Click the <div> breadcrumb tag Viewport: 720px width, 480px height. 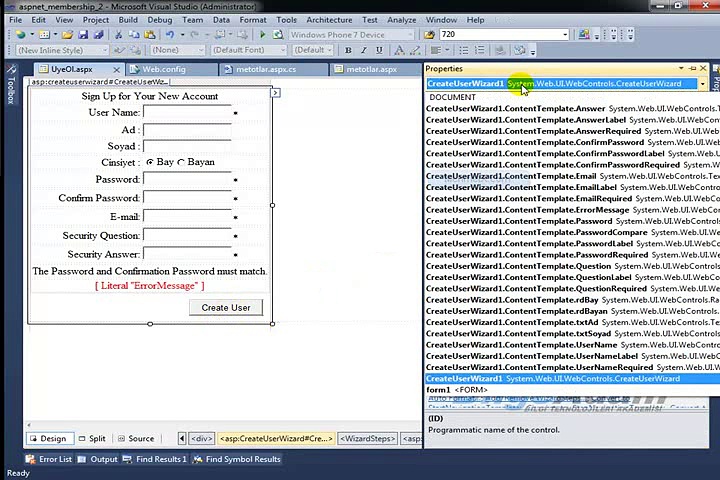tap(202, 439)
